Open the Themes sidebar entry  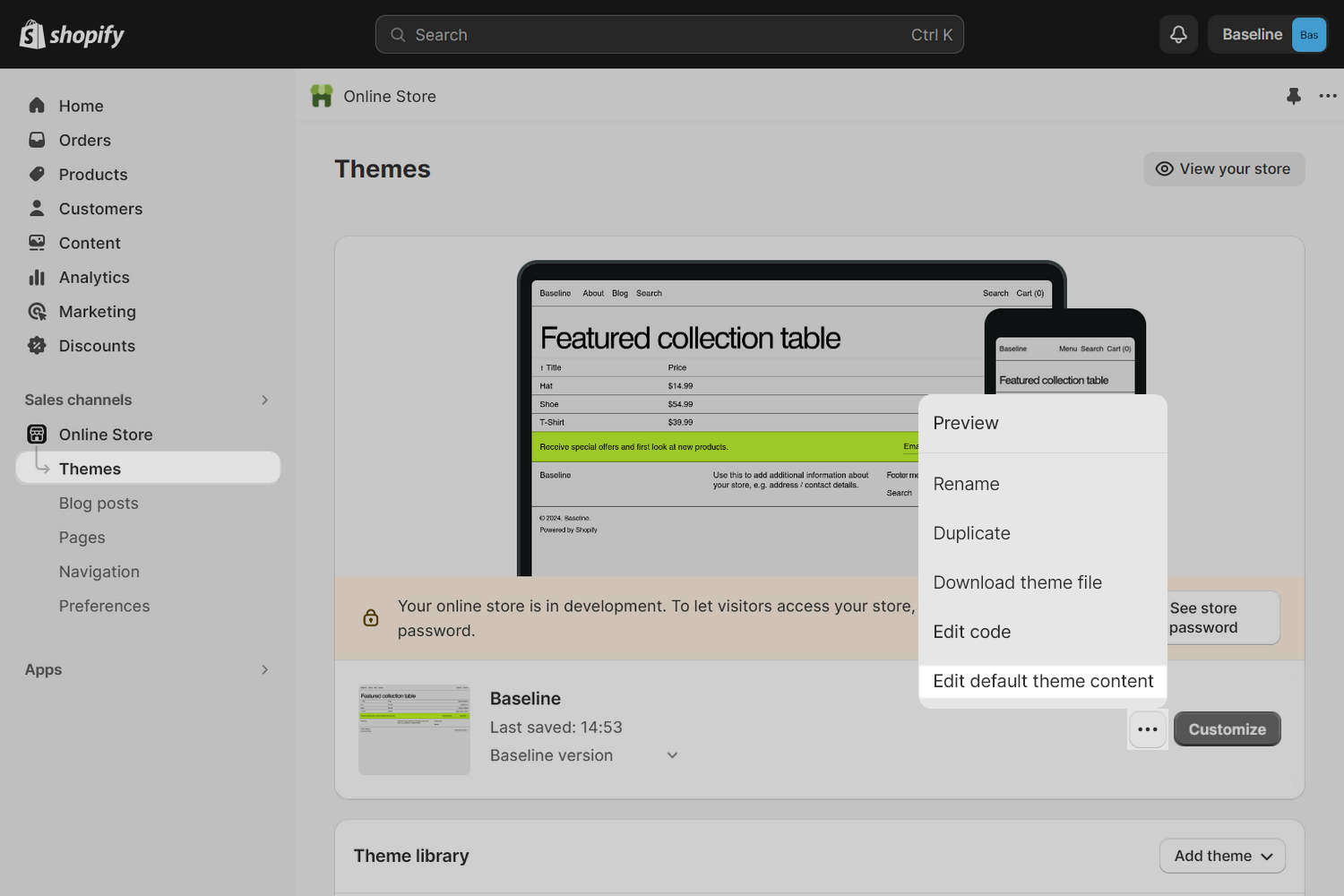pyautogui.click(x=90, y=468)
